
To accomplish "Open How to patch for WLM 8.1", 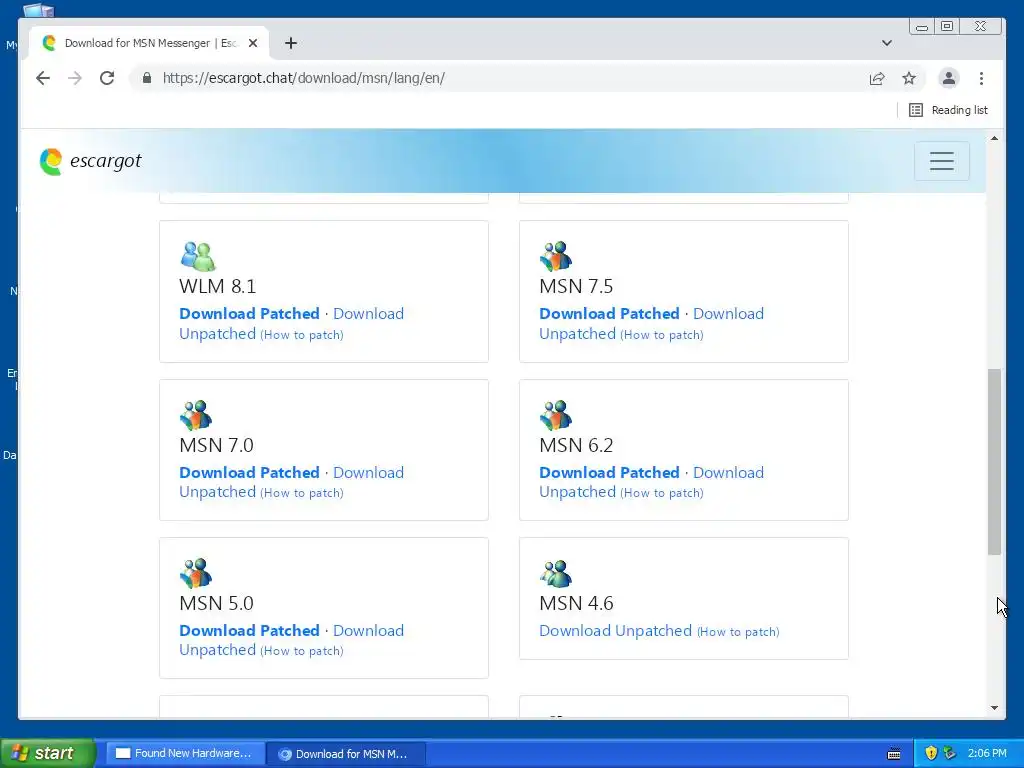I will pos(302,335).
